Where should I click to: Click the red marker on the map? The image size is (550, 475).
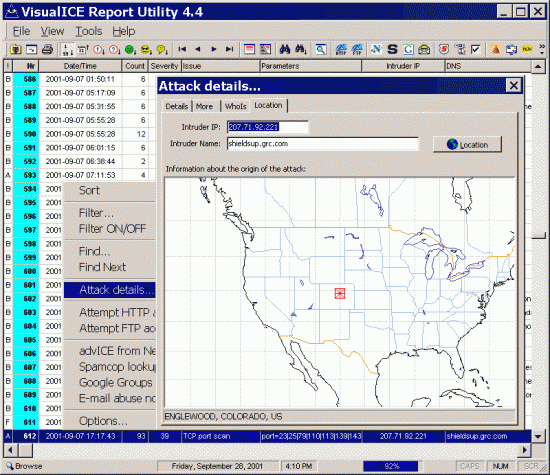click(x=340, y=293)
